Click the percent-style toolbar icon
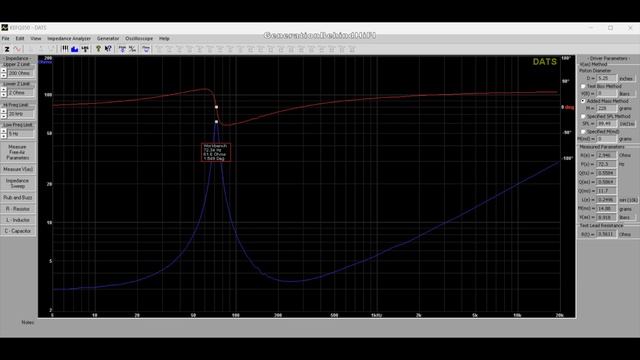Screen dimensions: 640x360 [x=132, y=49]
